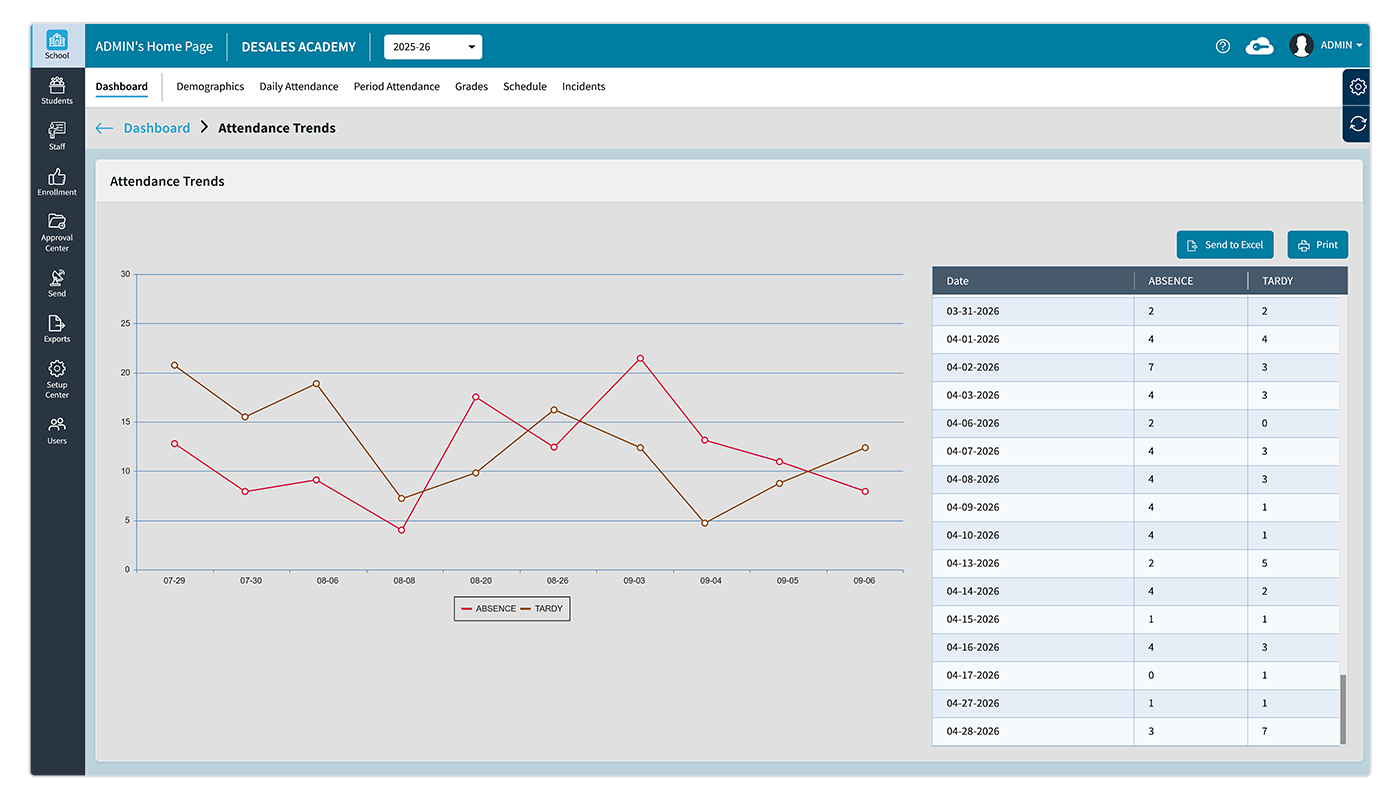This screenshot has height=800, width=1400.
Task: Switch to the Schedule tab
Action: [525, 87]
